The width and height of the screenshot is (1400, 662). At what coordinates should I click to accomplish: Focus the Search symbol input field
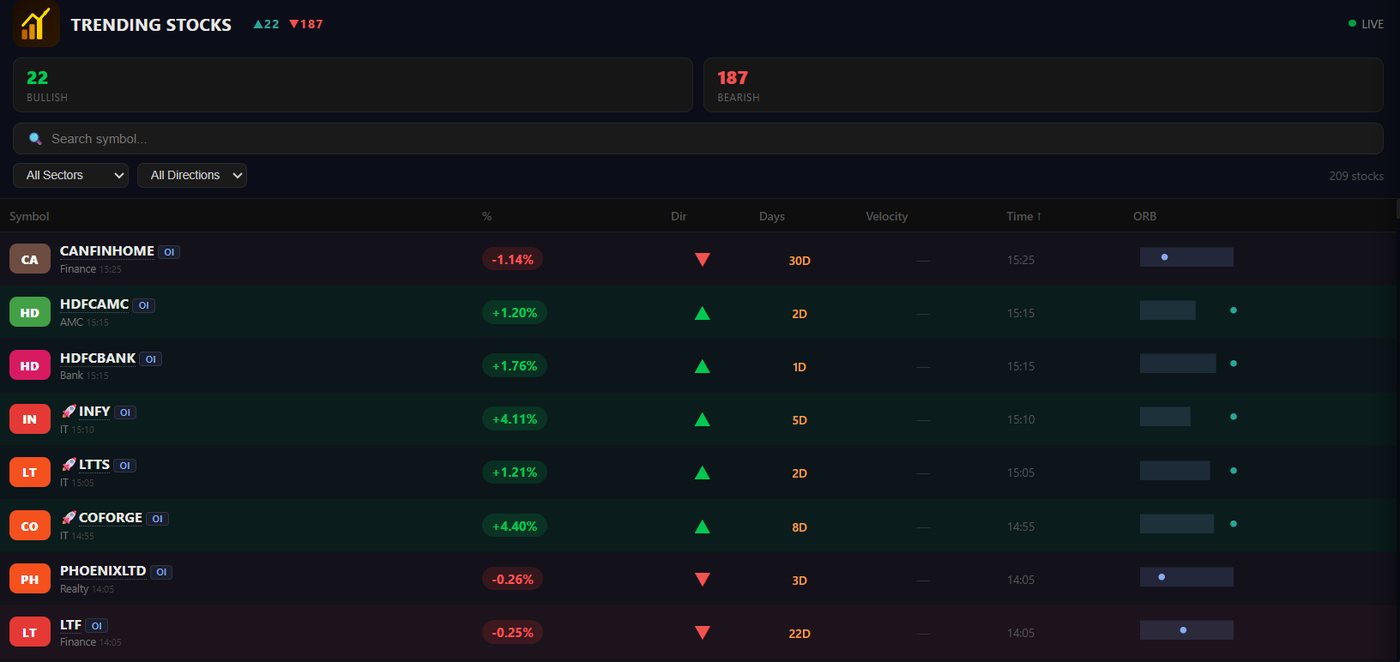pyautogui.click(x=698, y=139)
